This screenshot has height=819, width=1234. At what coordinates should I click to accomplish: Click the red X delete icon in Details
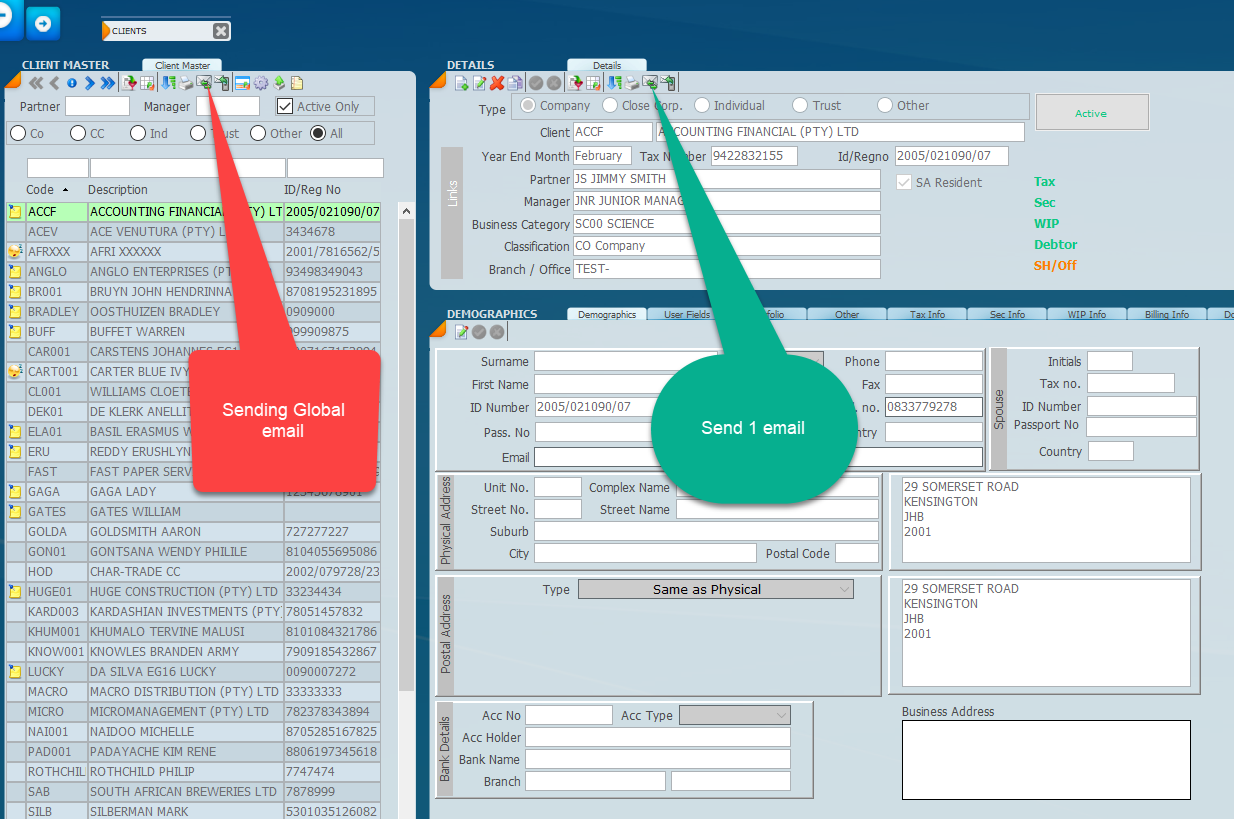497,83
